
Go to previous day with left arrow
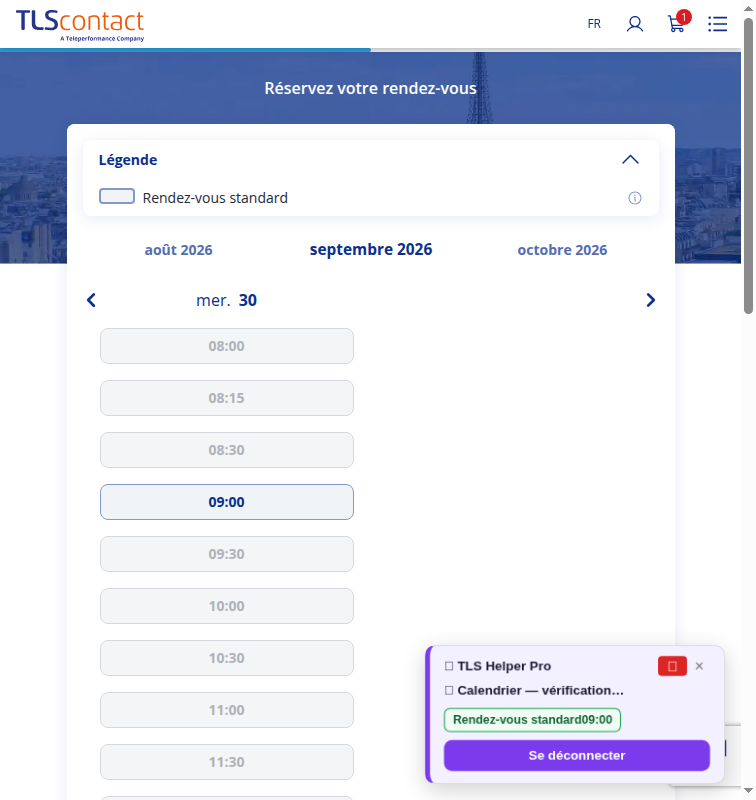pos(91,300)
